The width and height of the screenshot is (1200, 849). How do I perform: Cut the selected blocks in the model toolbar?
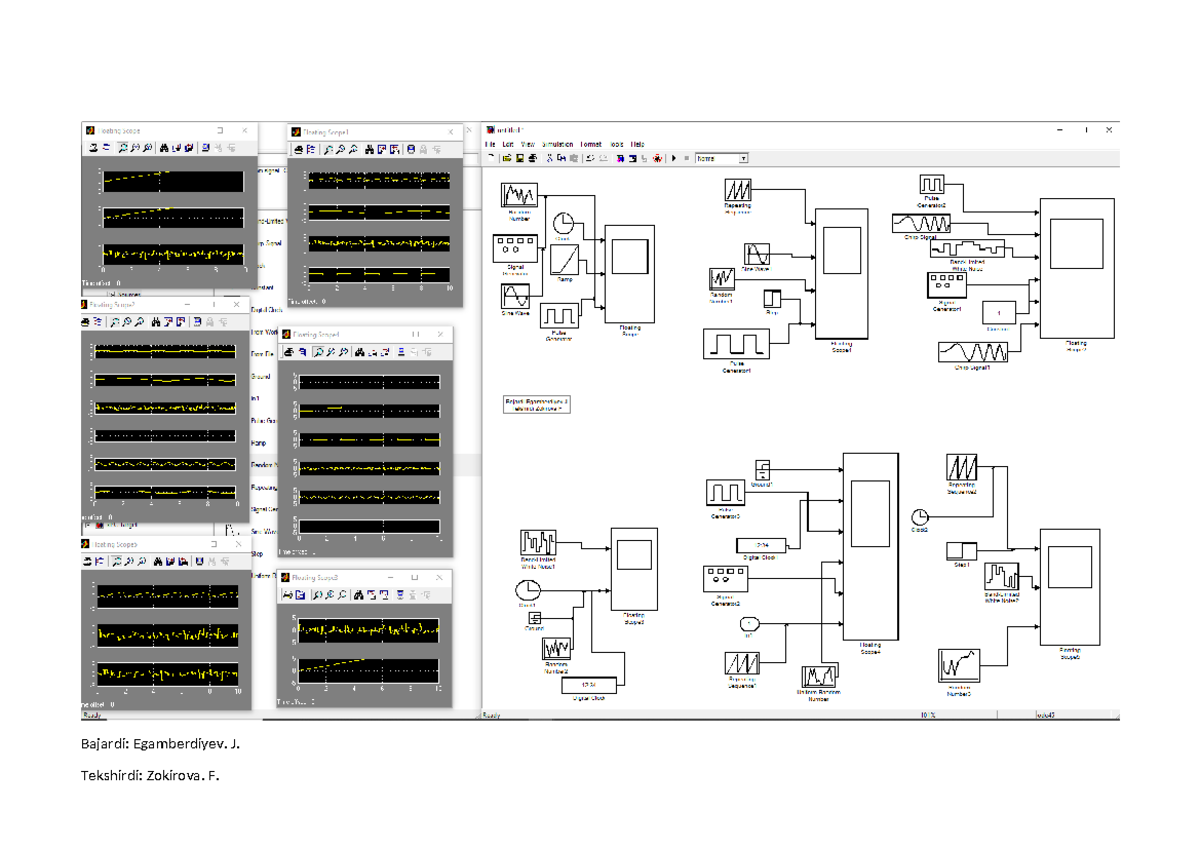click(549, 158)
